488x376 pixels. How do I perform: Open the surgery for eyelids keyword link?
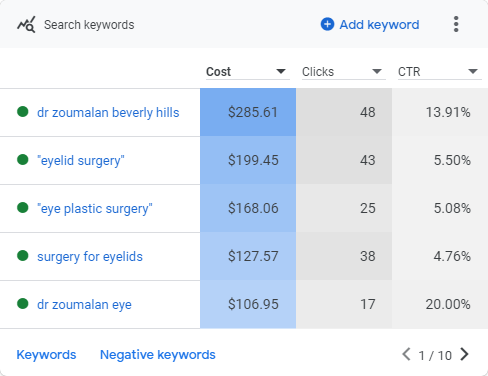point(90,257)
